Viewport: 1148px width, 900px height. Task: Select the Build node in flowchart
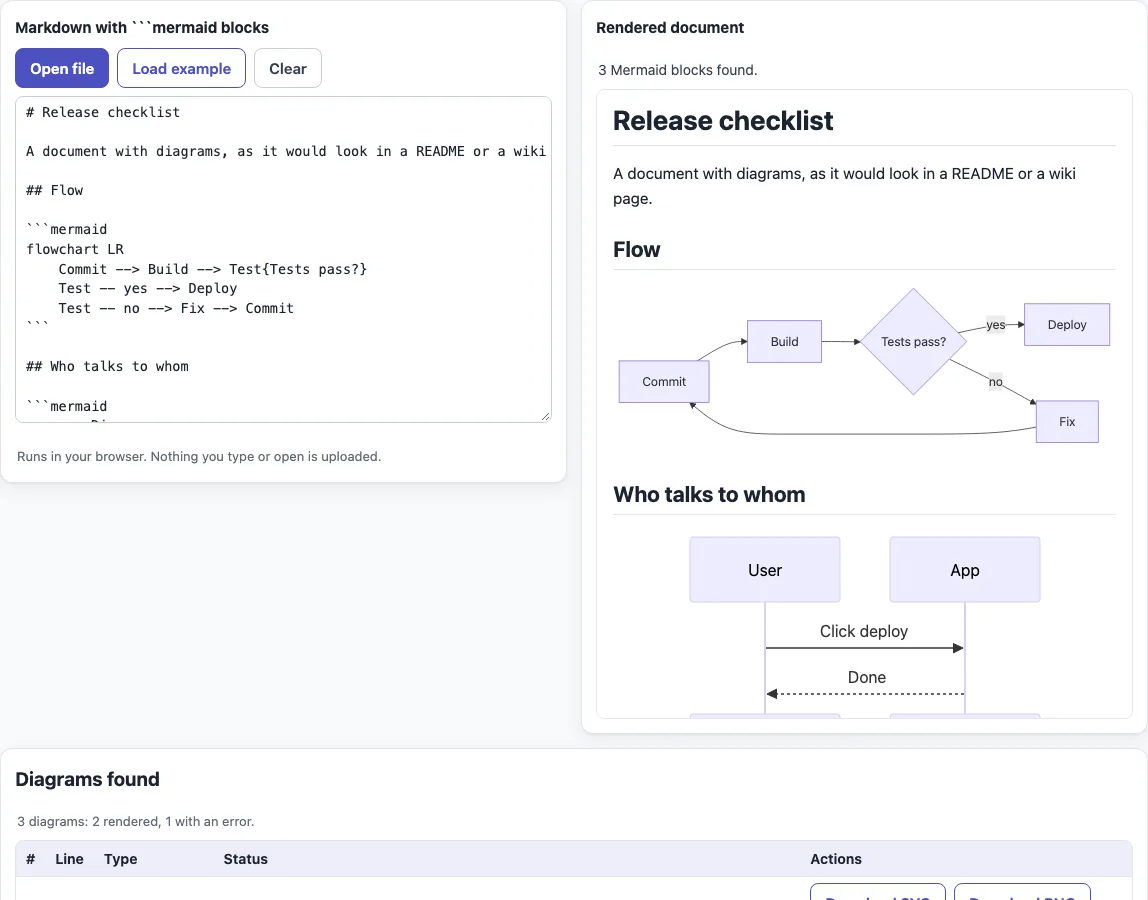784,341
